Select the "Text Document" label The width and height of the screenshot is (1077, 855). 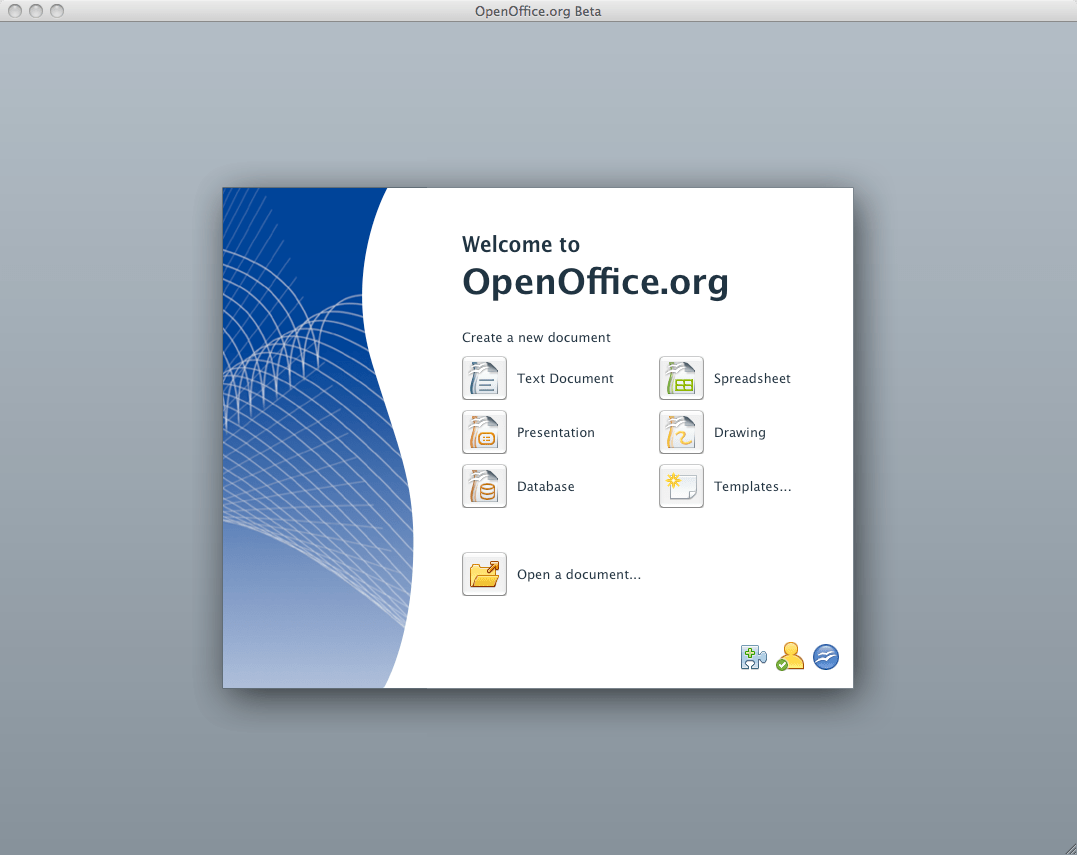pos(565,378)
